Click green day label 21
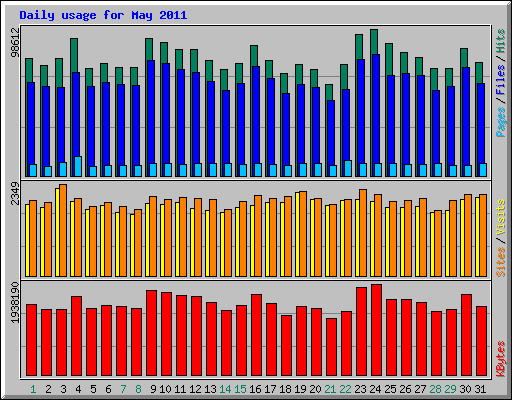 click(x=330, y=389)
